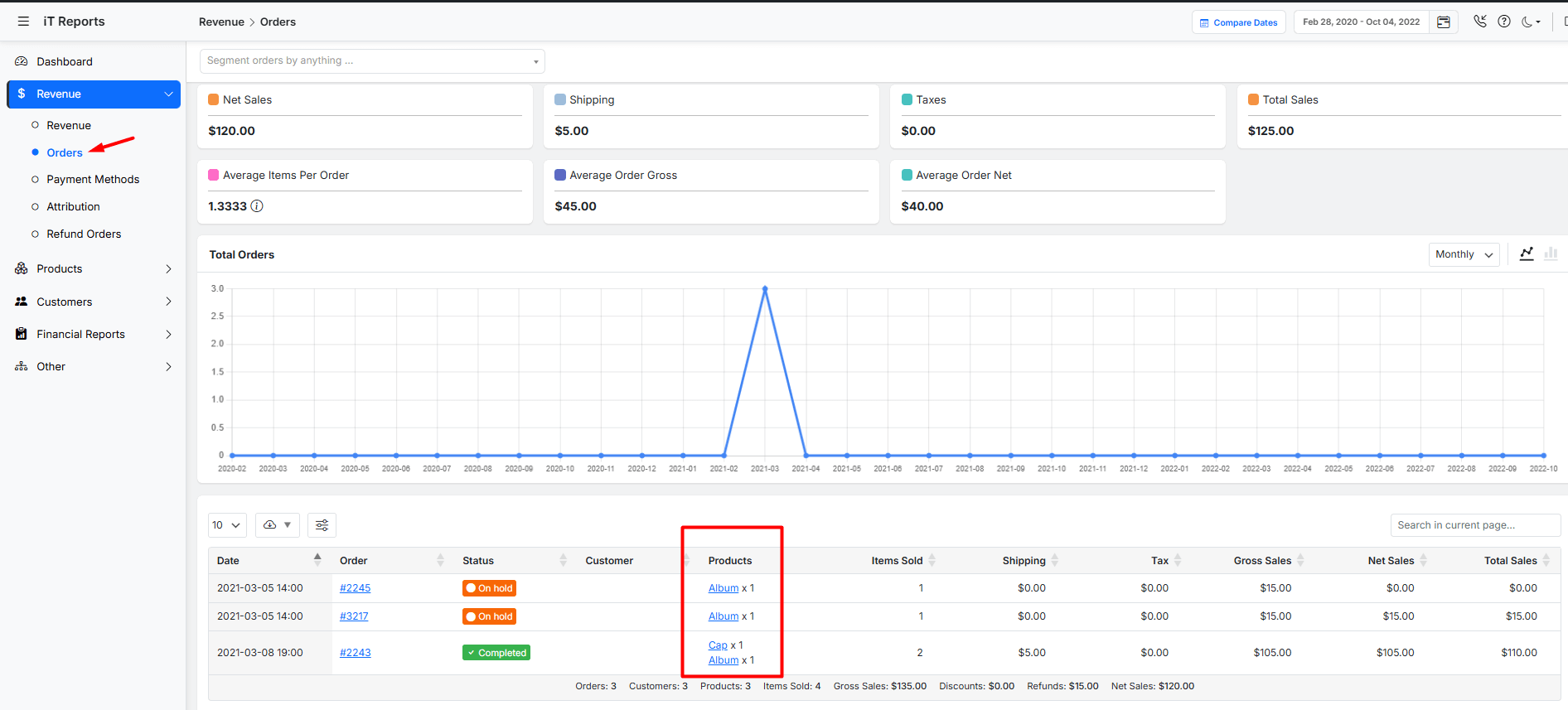The height and width of the screenshot is (710, 1568).
Task: Click the Dashboard gauge icon
Action: pyautogui.click(x=22, y=61)
